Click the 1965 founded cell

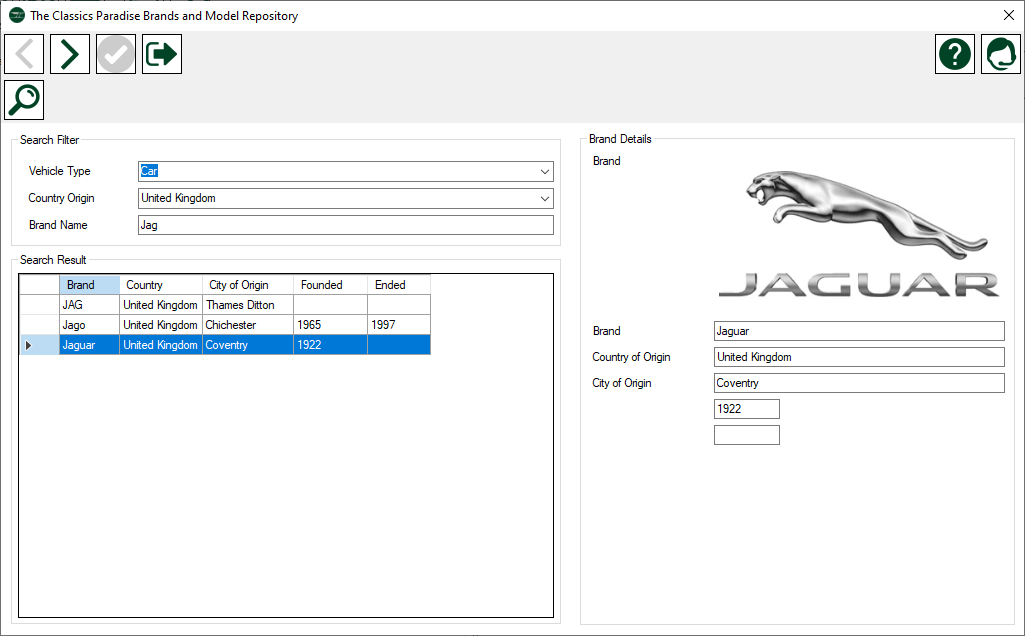(x=330, y=325)
